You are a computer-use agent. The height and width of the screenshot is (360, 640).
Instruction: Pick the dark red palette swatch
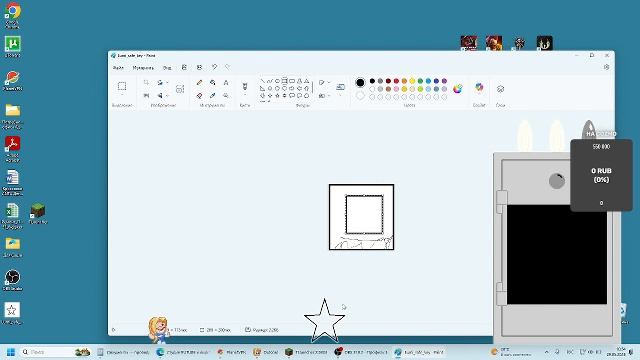388,81
